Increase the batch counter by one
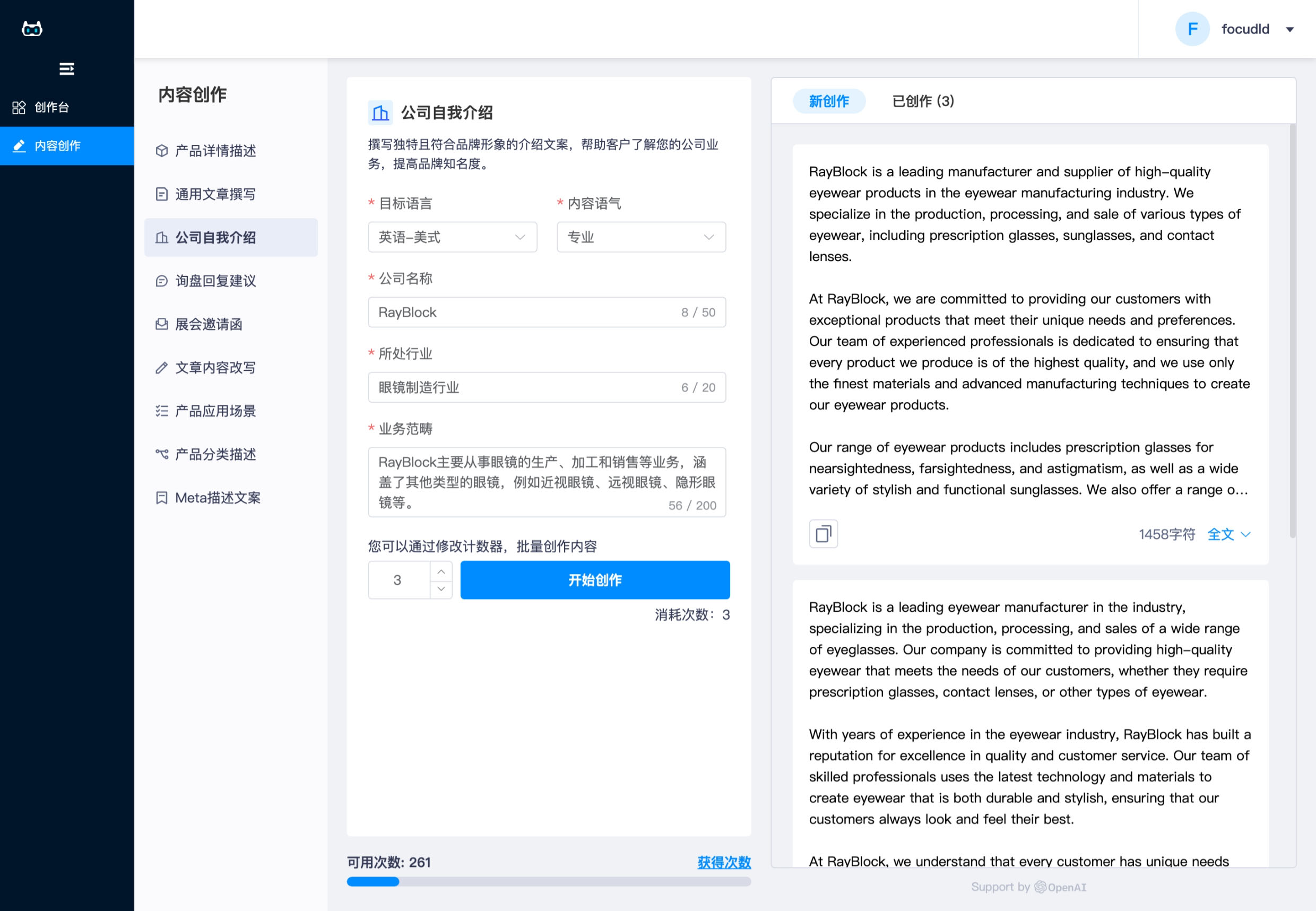 point(441,571)
